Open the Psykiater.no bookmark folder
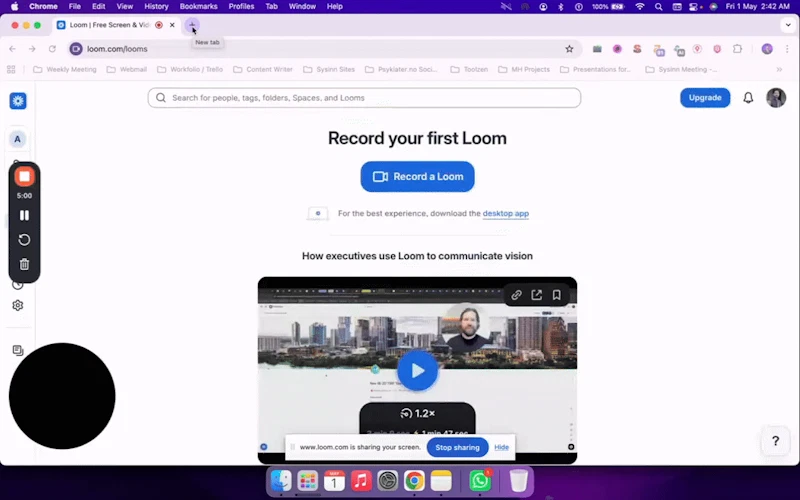800x500 pixels. [x=402, y=69]
